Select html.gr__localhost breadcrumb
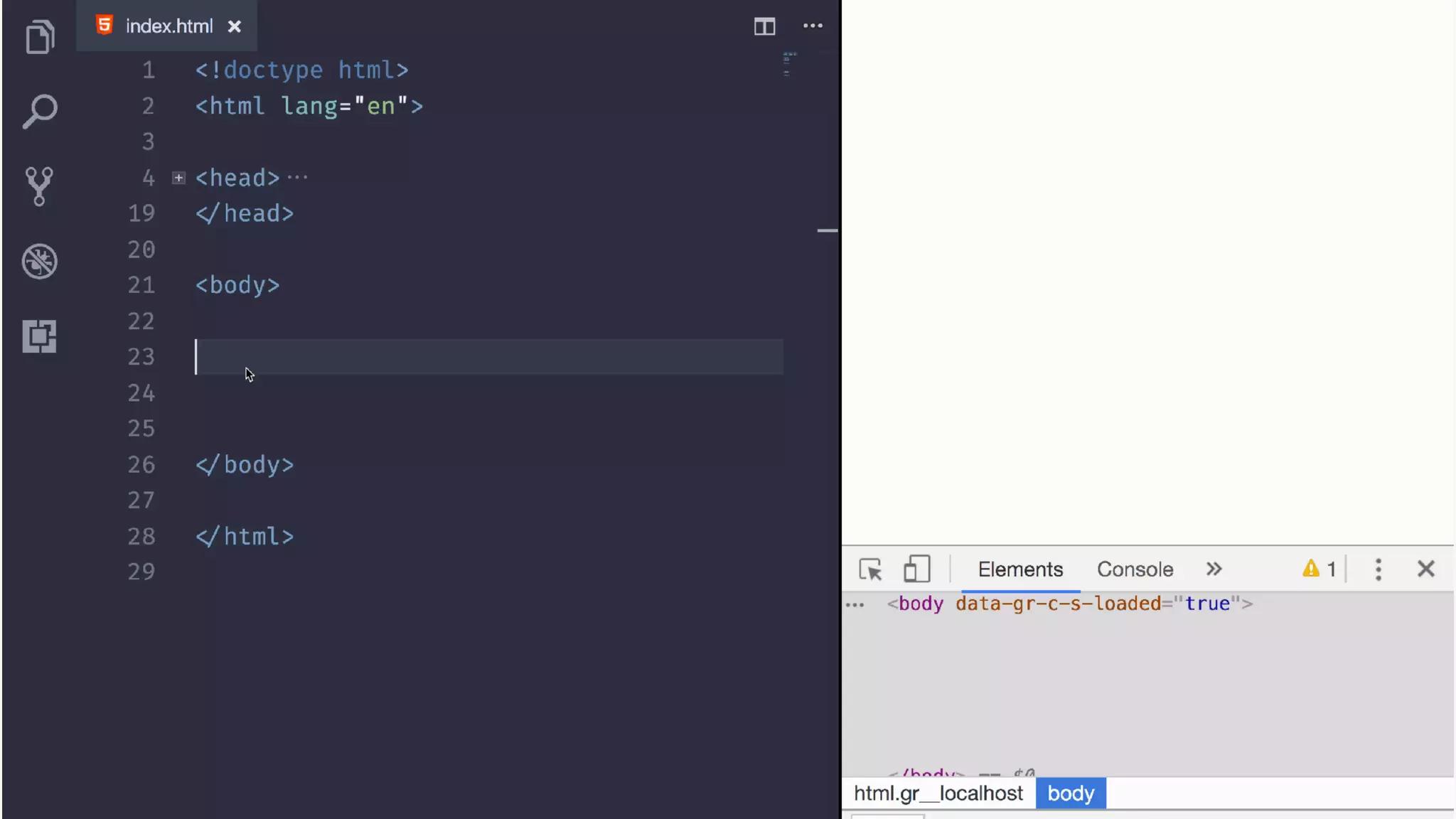Viewport: 1456px width, 819px height. (938, 793)
